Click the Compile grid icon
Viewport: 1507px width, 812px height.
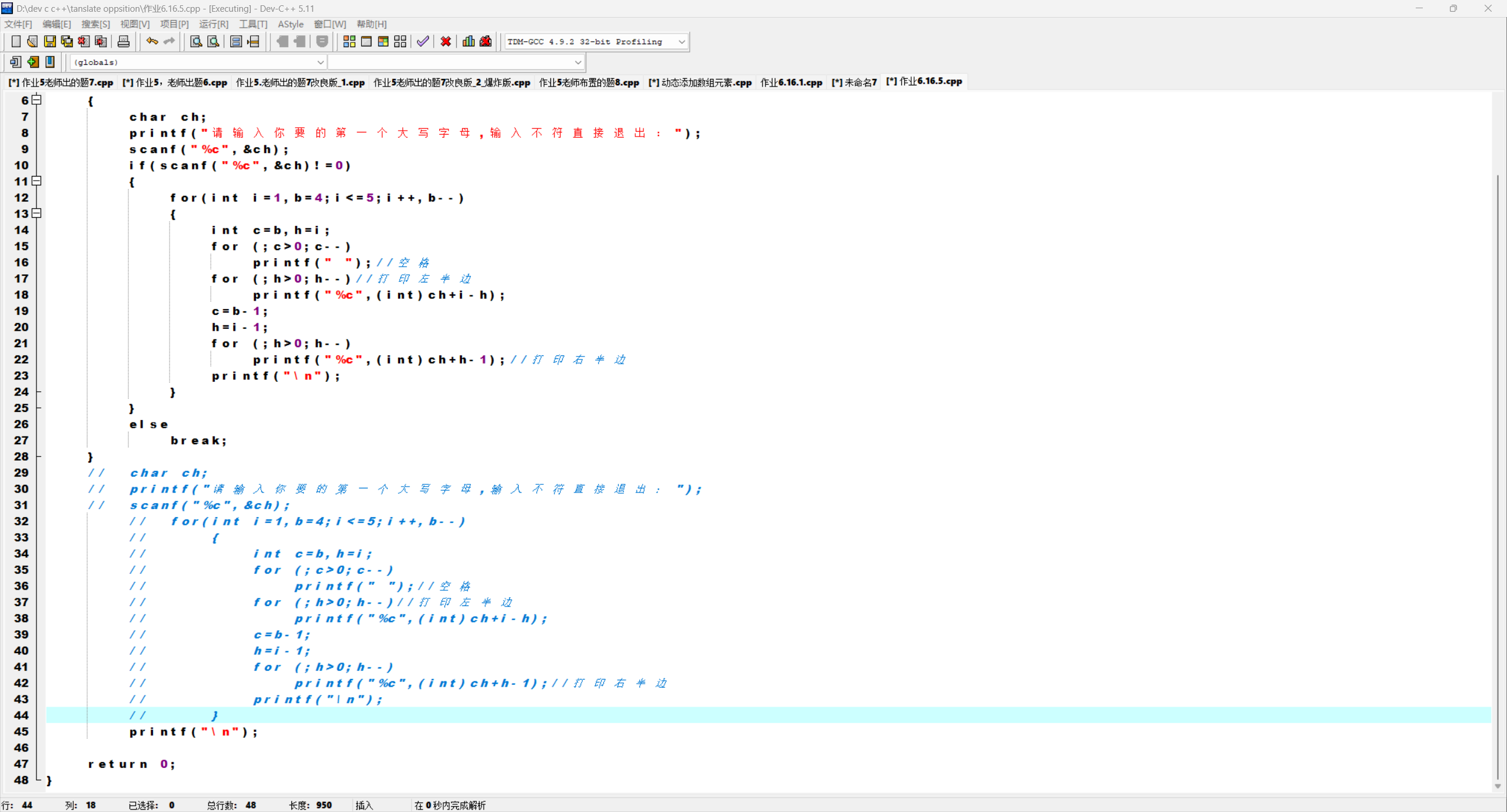pos(349,41)
